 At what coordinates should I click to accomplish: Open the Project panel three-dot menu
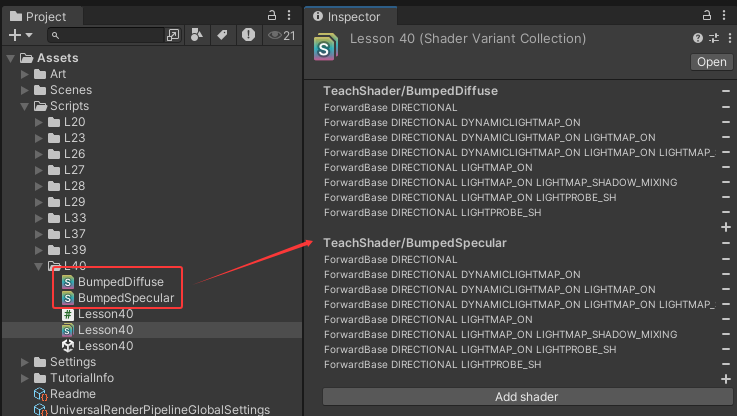(289, 16)
